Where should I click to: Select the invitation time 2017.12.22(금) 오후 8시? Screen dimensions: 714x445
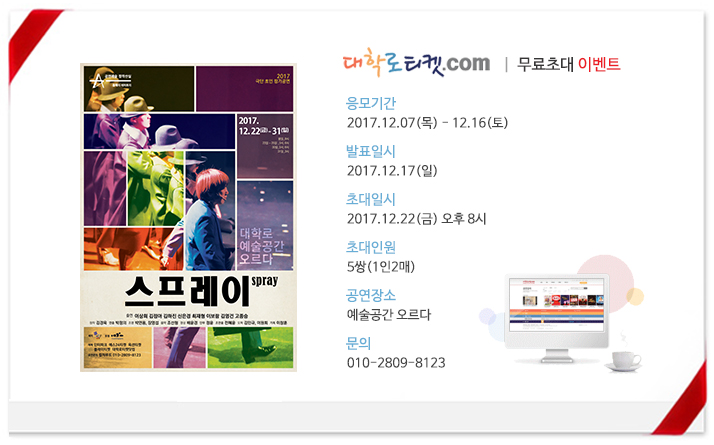pos(416,219)
